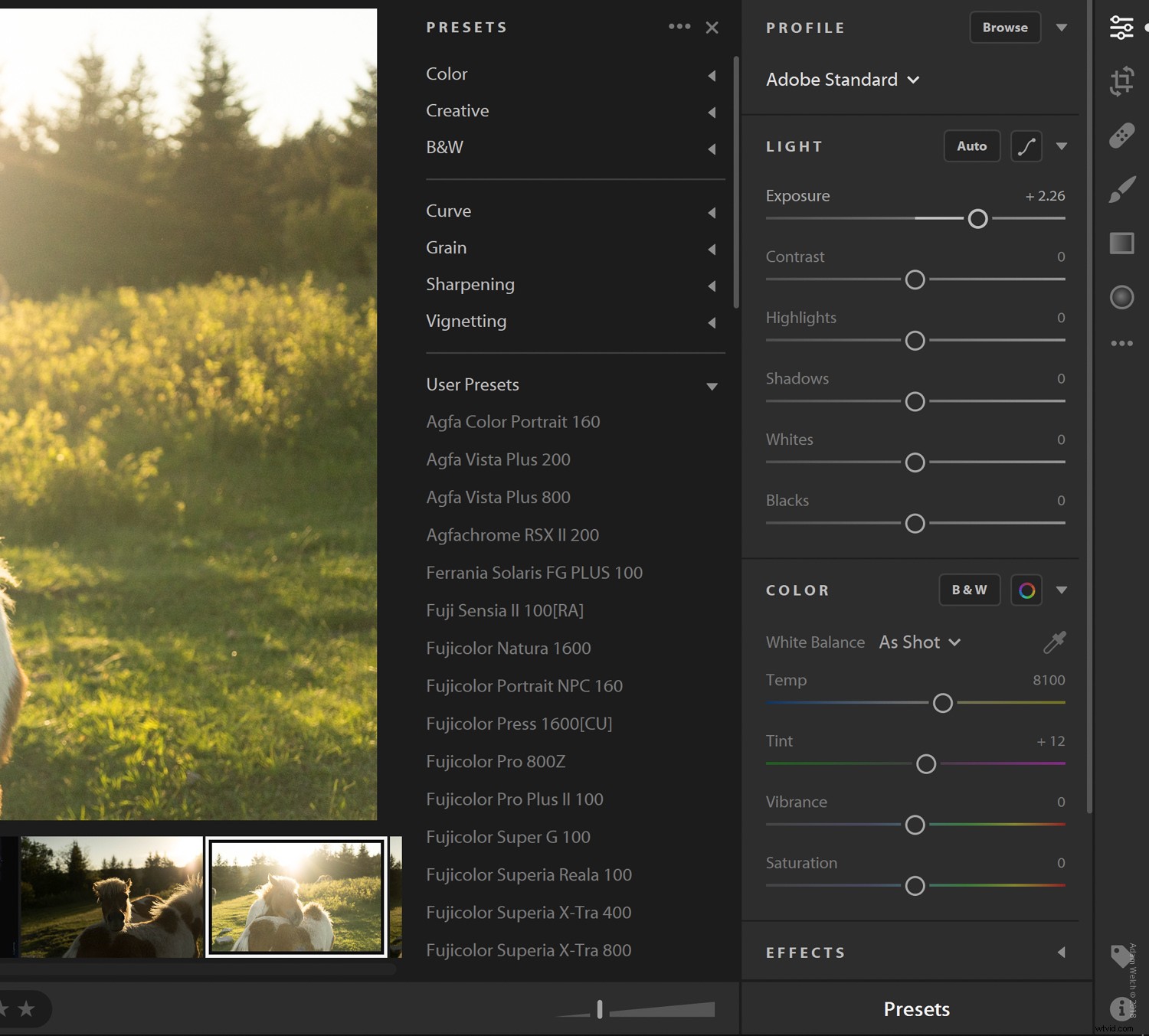
Task: Open the Tone Curve icon beside Auto
Action: click(1026, 146)
